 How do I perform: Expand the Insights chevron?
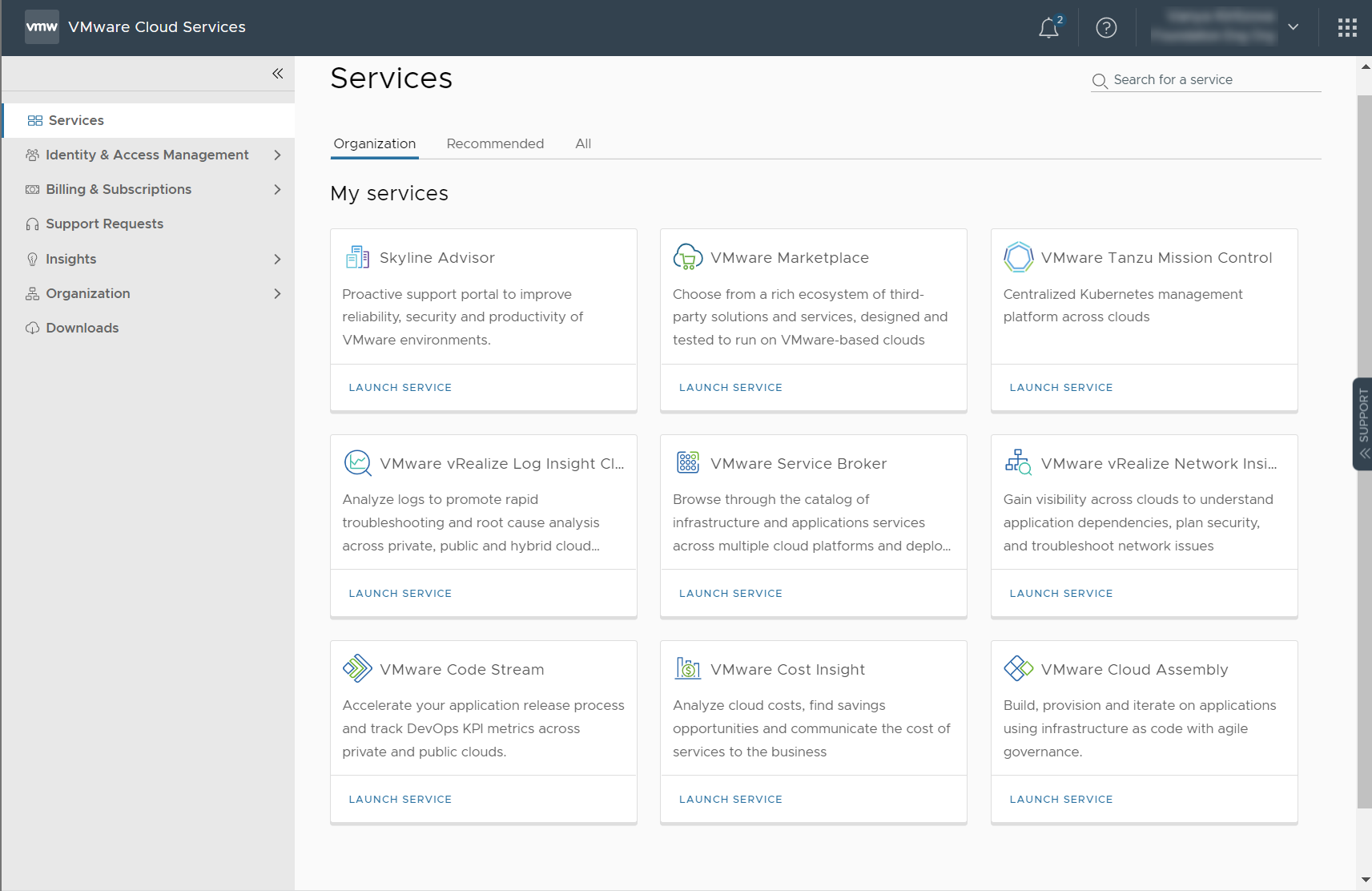click(277, 259)
